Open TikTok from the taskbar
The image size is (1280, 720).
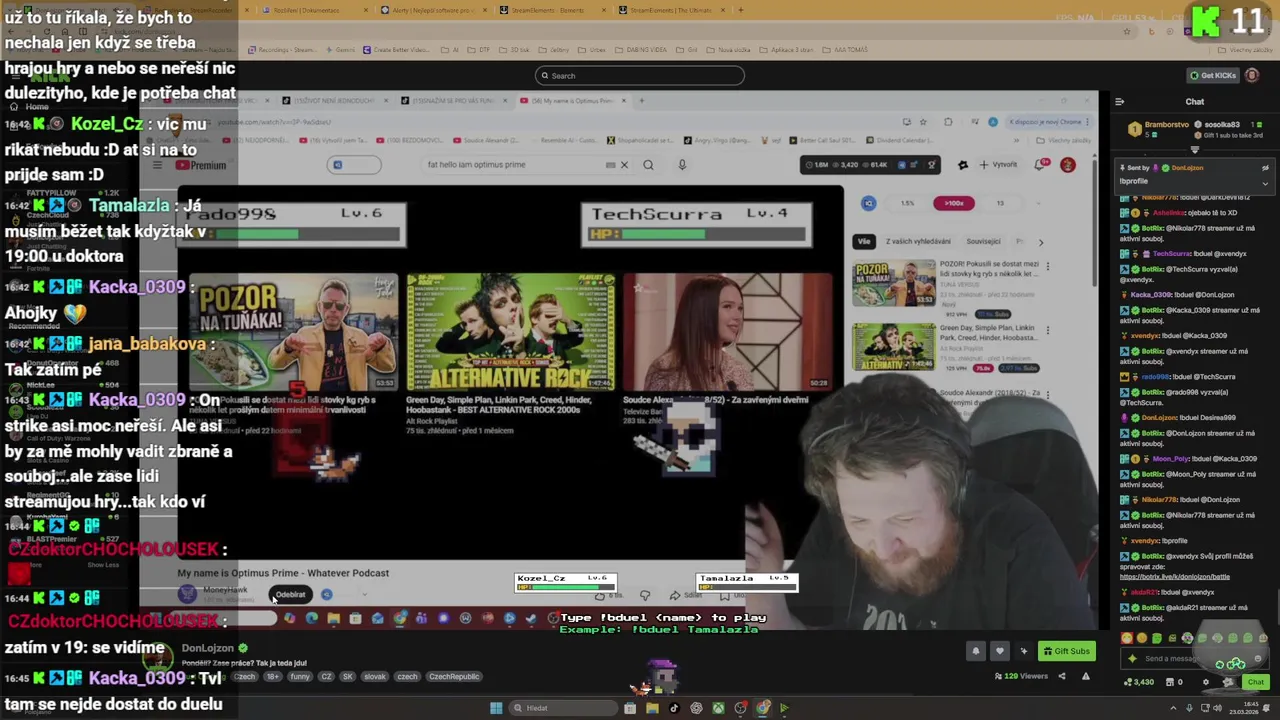[x=674, y=708]
